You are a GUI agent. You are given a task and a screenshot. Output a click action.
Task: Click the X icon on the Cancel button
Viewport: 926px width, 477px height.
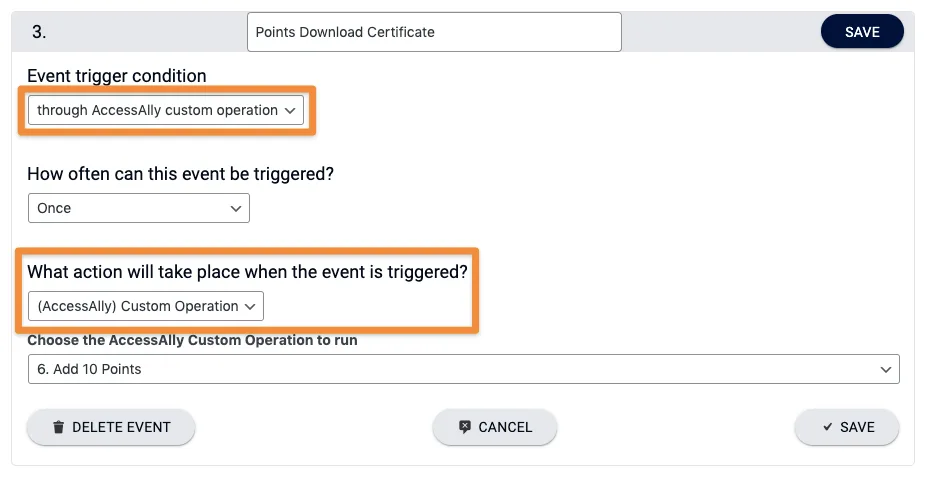point(465,427)
